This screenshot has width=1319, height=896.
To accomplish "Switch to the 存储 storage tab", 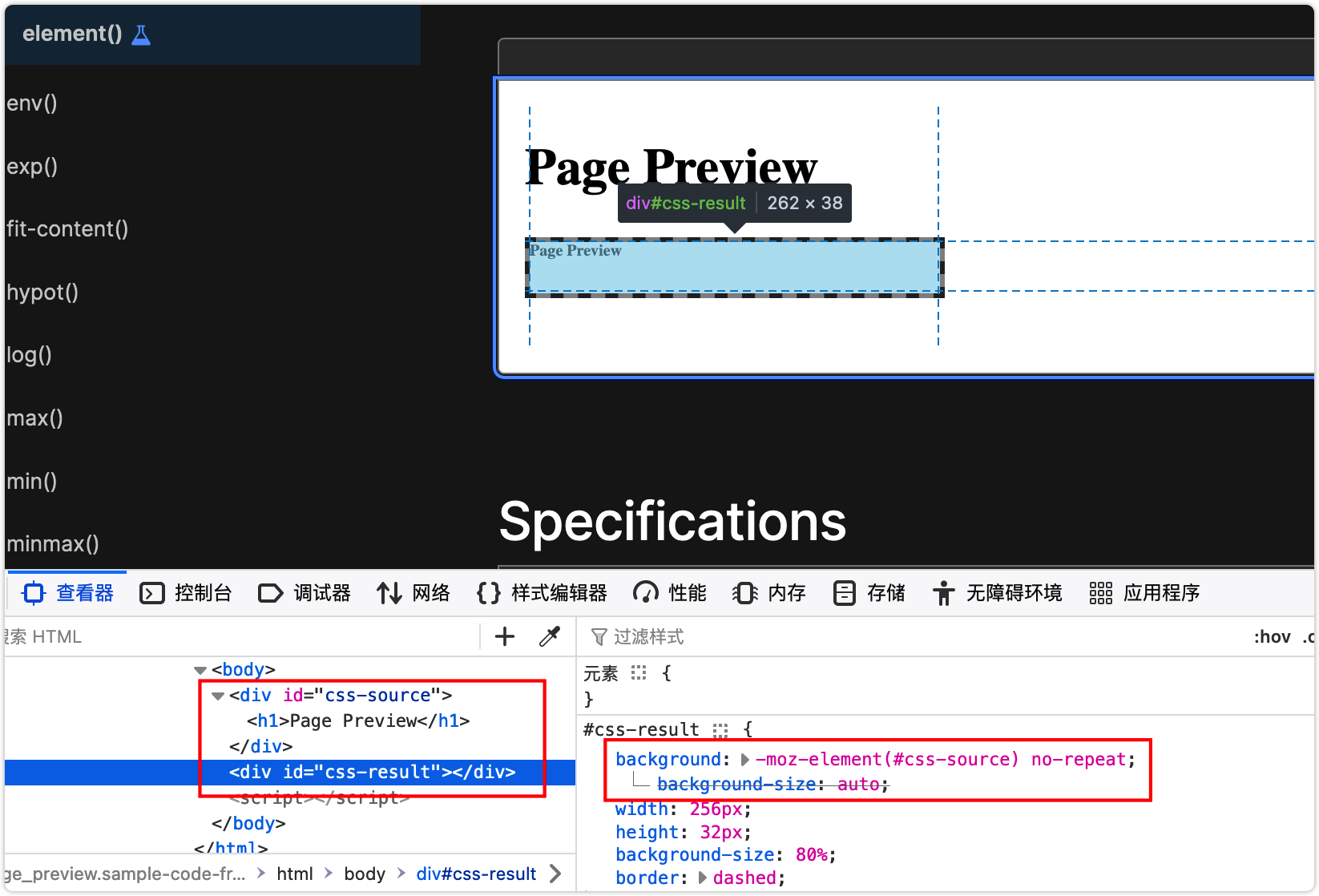I will click(869, 593).
